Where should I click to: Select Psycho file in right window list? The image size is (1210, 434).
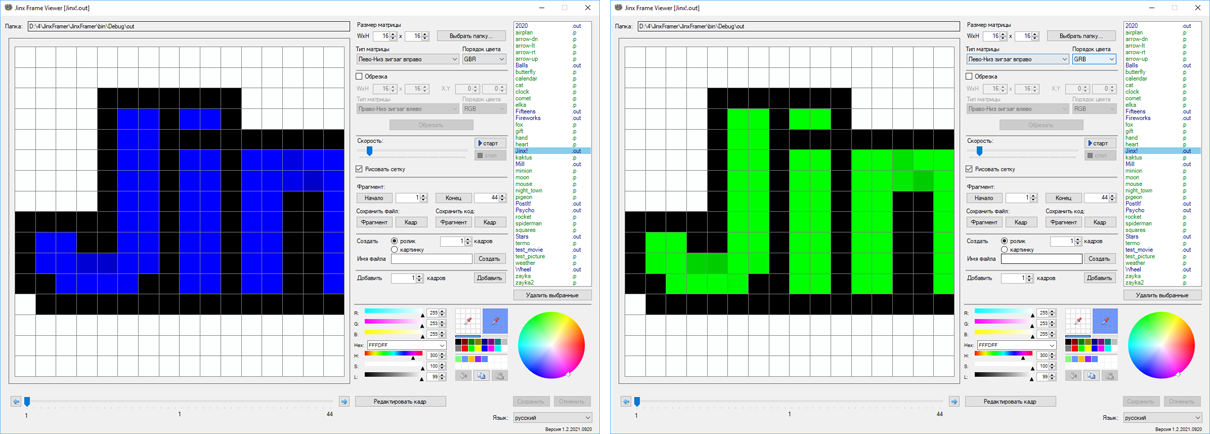click(x=1134, y=210)
